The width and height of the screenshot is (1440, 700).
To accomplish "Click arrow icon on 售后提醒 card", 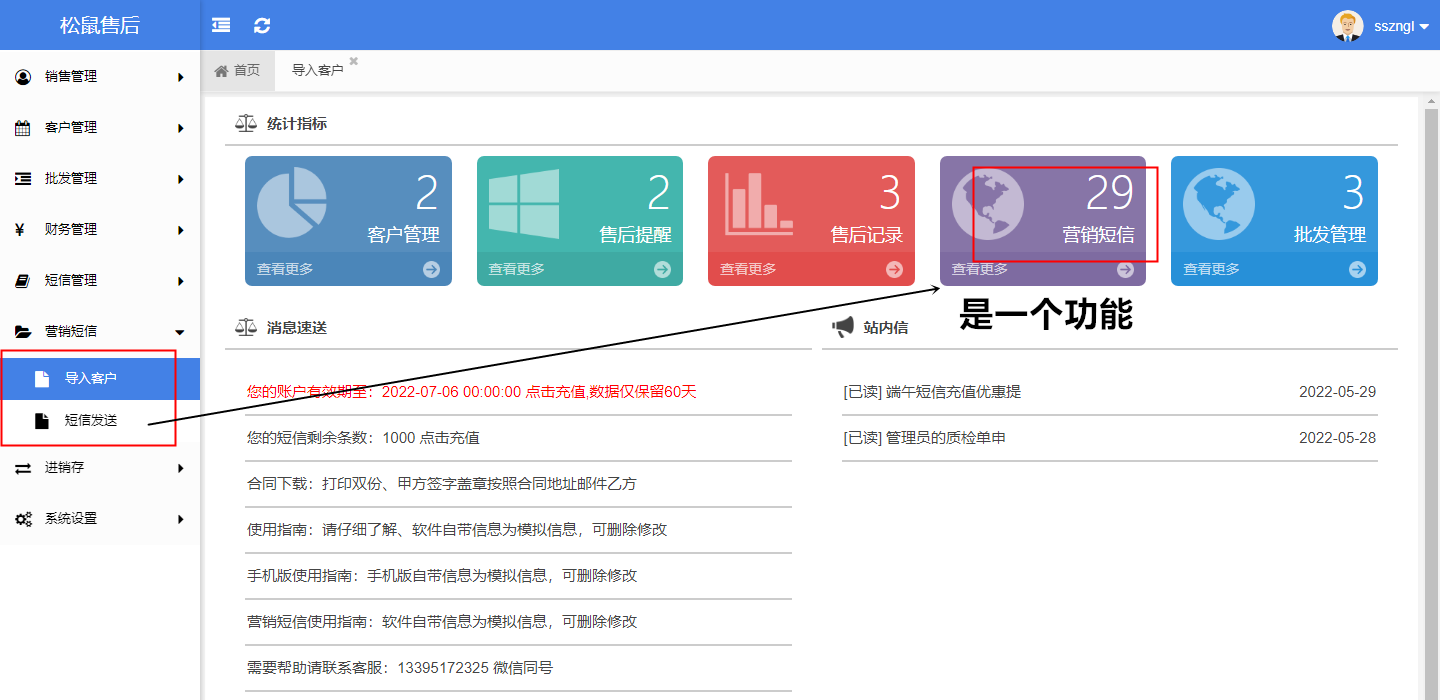I will (662, 269).
